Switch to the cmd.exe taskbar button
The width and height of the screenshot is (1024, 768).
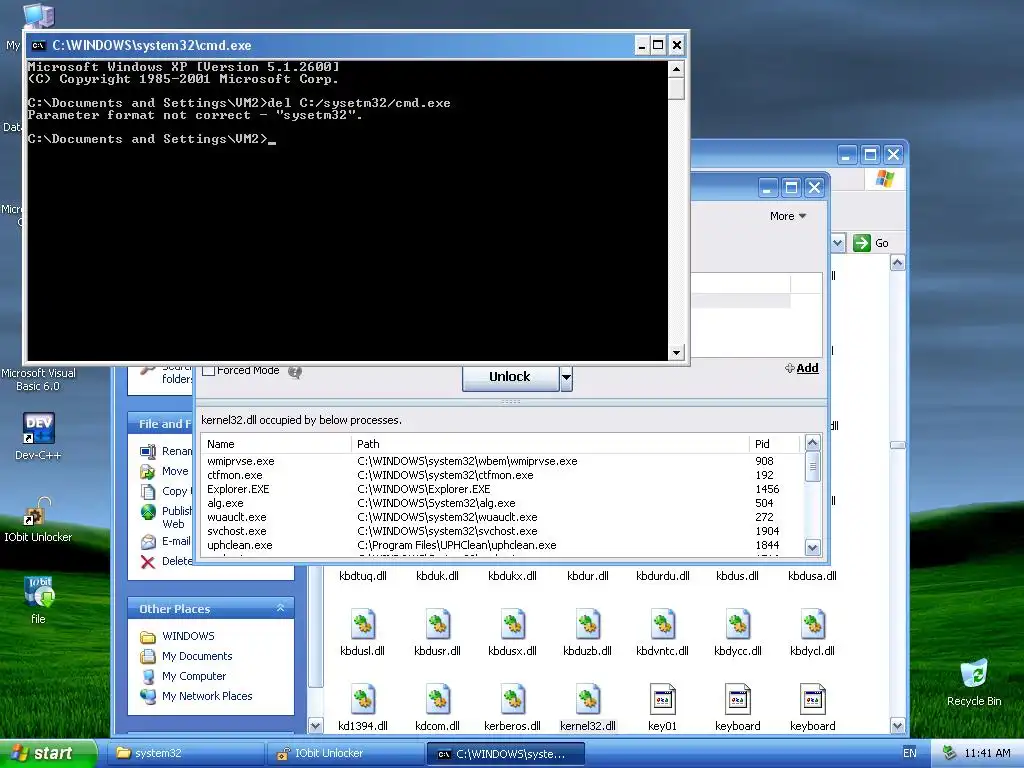point(505,753)
